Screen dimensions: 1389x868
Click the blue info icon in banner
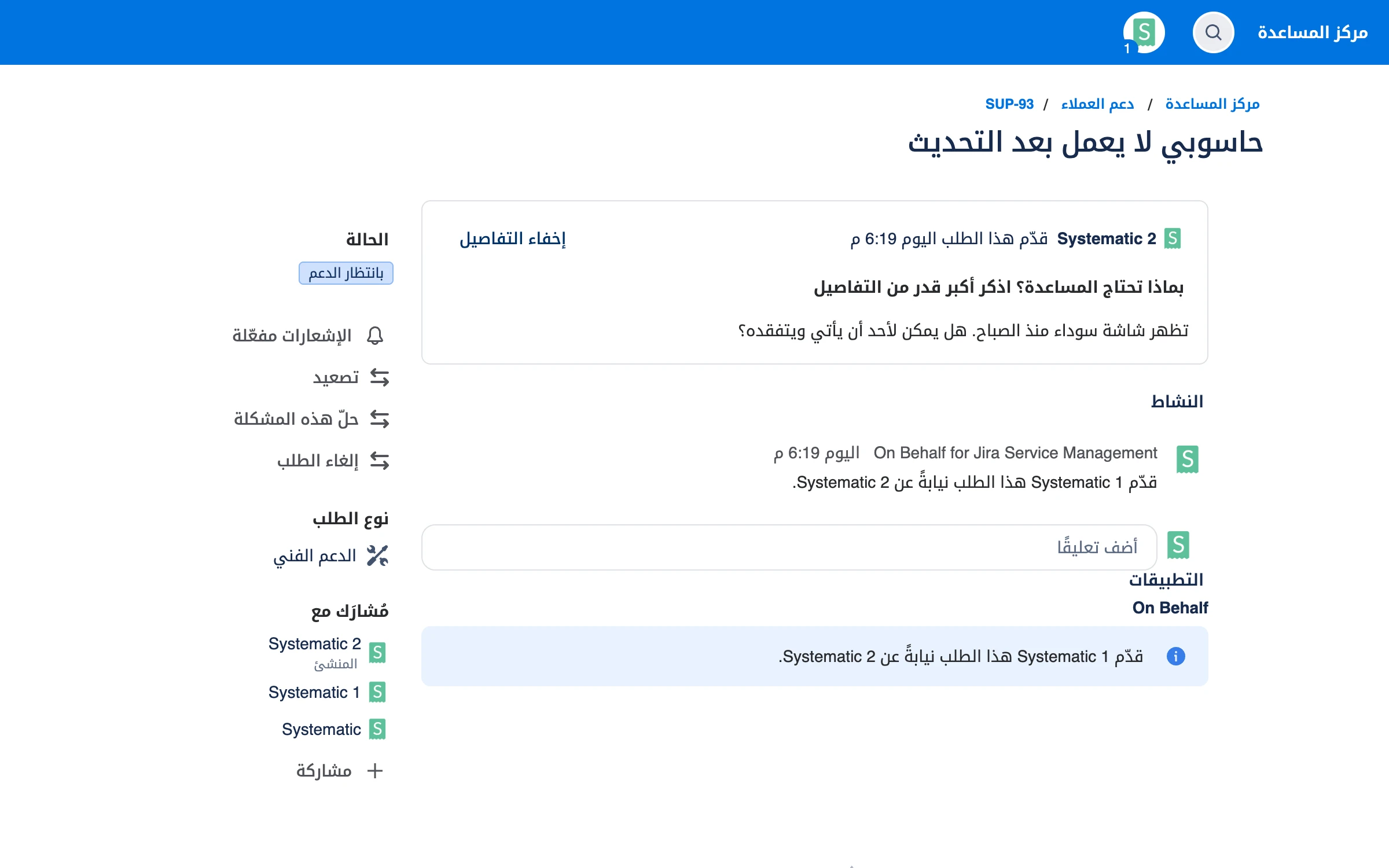click(x=1176, y=656)
